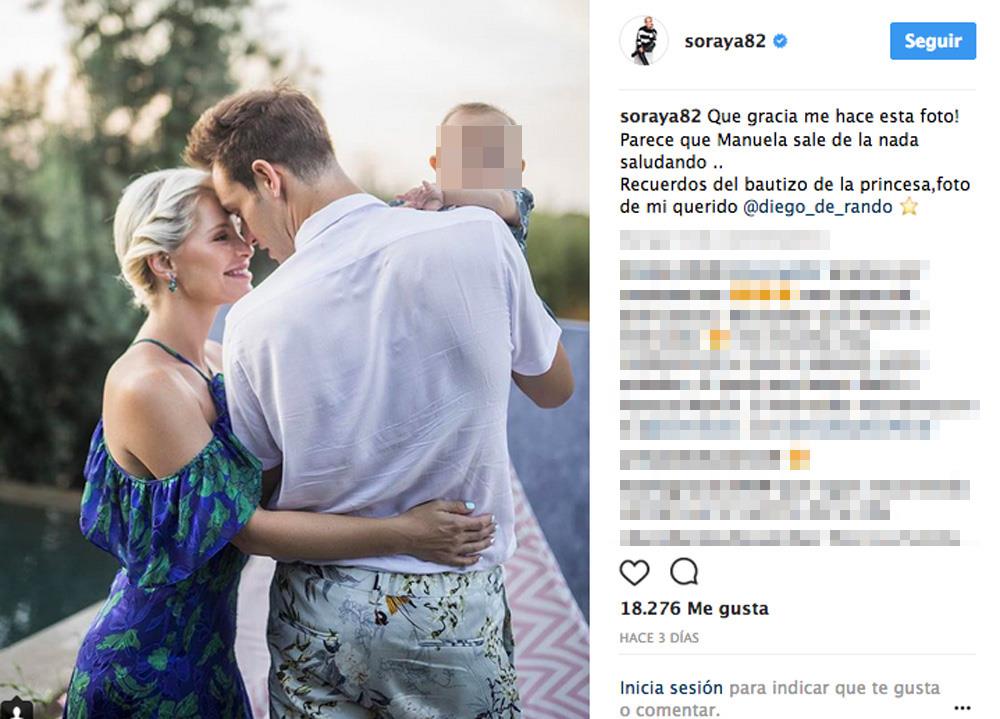Open the Inicia sesión login link
The width and height of the screenshot is (1000, 719).
coord(671,688)
